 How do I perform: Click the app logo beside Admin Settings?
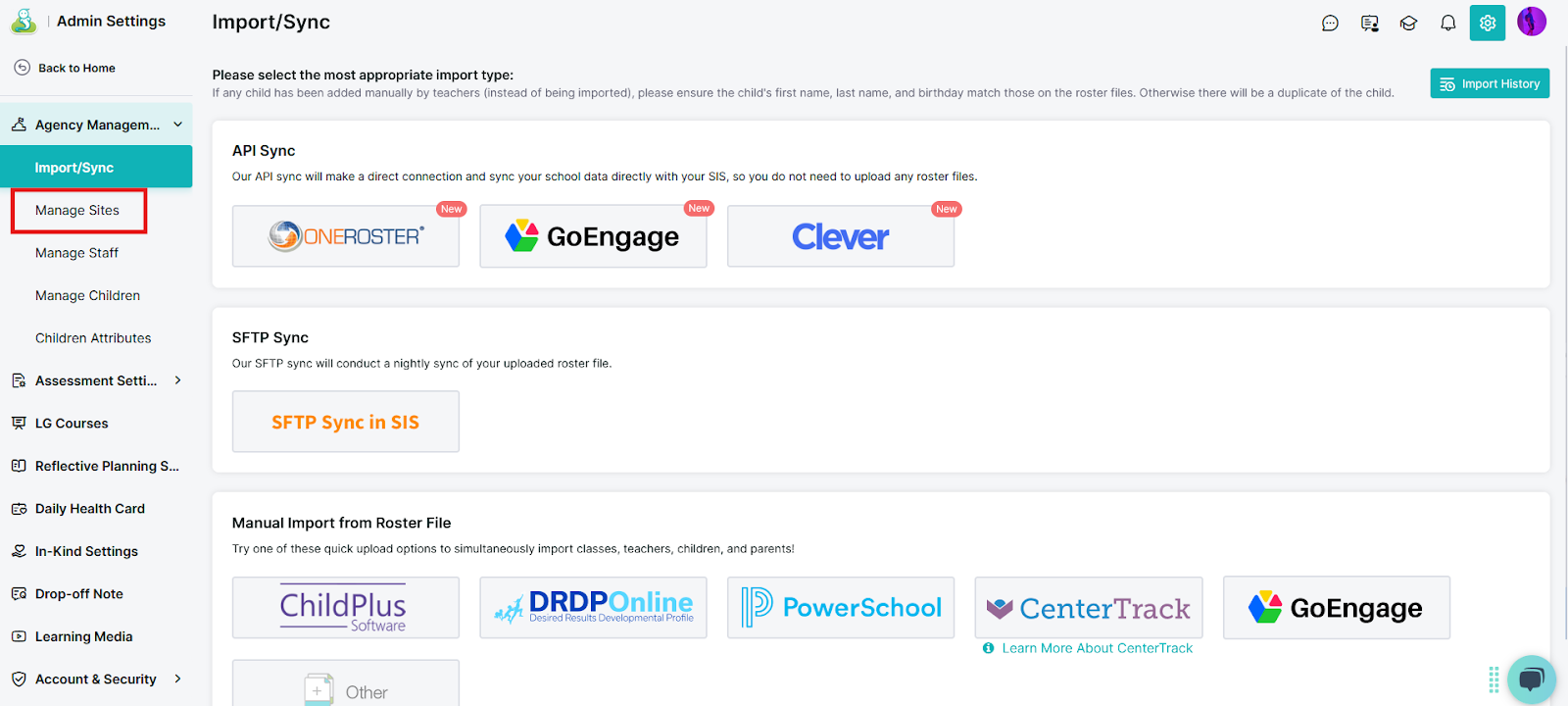click(x=24, y=21)
